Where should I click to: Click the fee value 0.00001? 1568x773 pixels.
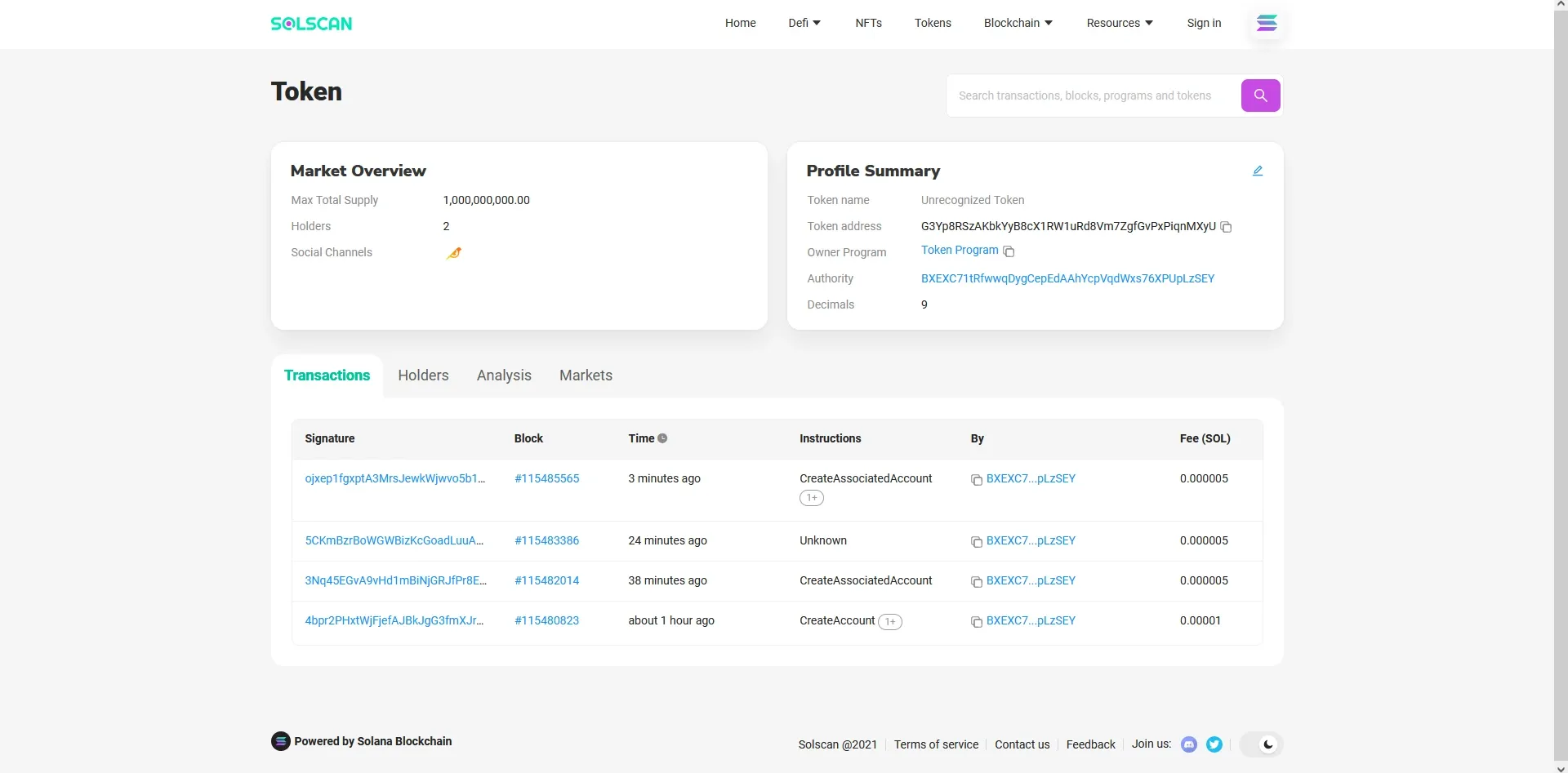tap(1200, 620)
